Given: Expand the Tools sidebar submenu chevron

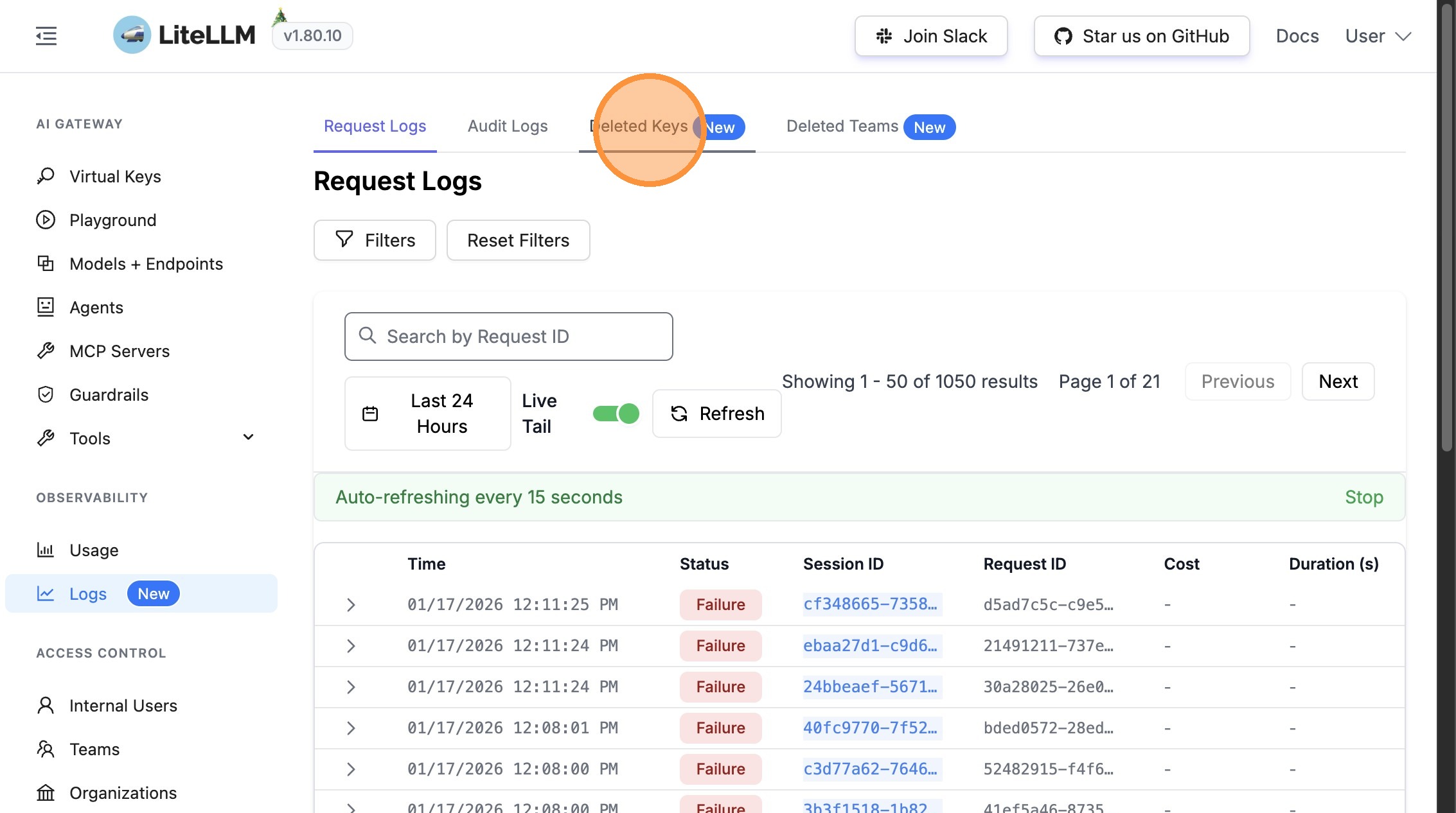Looking at the screenshot, I should 248,437.
